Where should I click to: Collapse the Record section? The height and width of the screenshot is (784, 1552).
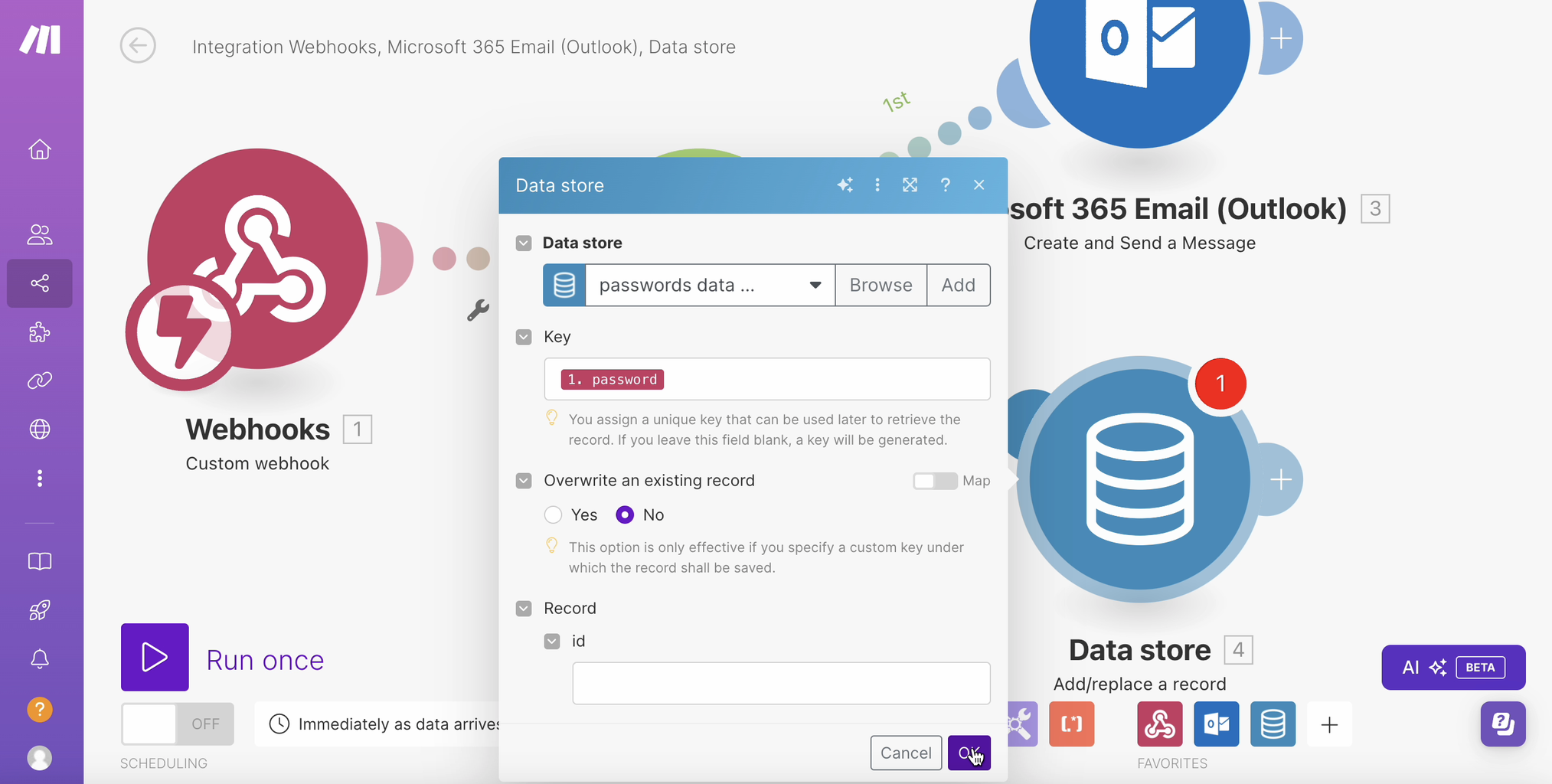(x=524, y=609)
